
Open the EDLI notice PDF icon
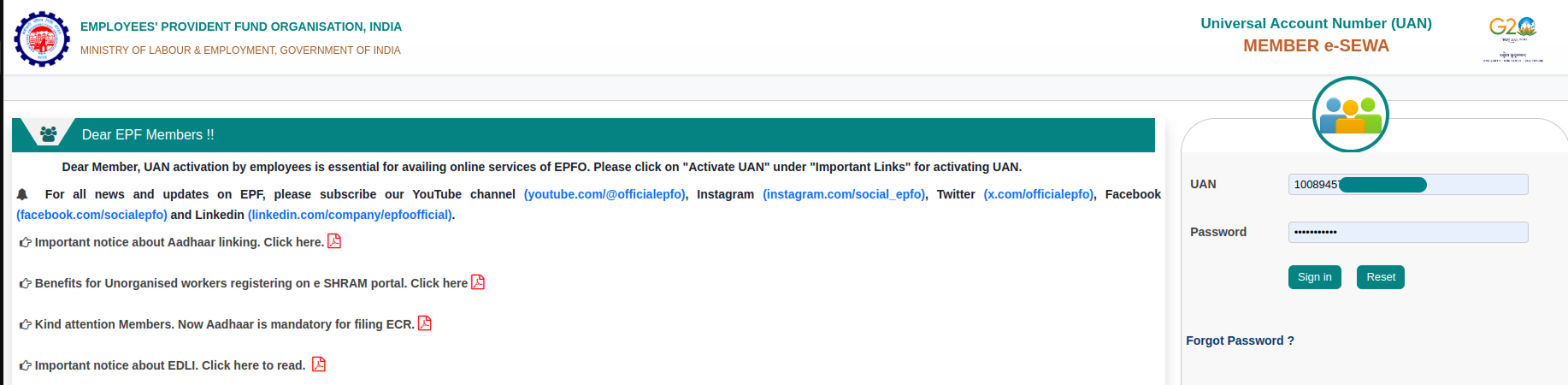pos(319,364)
